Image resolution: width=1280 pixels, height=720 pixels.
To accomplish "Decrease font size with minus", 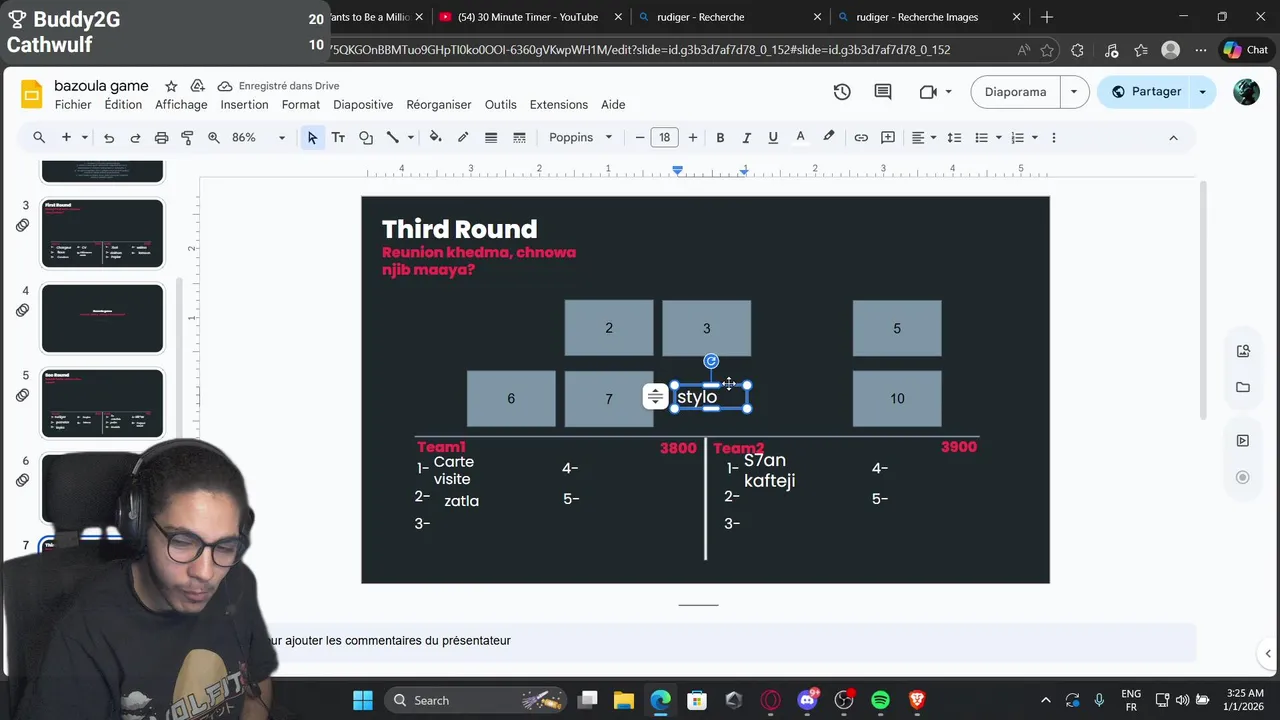I will [x=640, y=137].
